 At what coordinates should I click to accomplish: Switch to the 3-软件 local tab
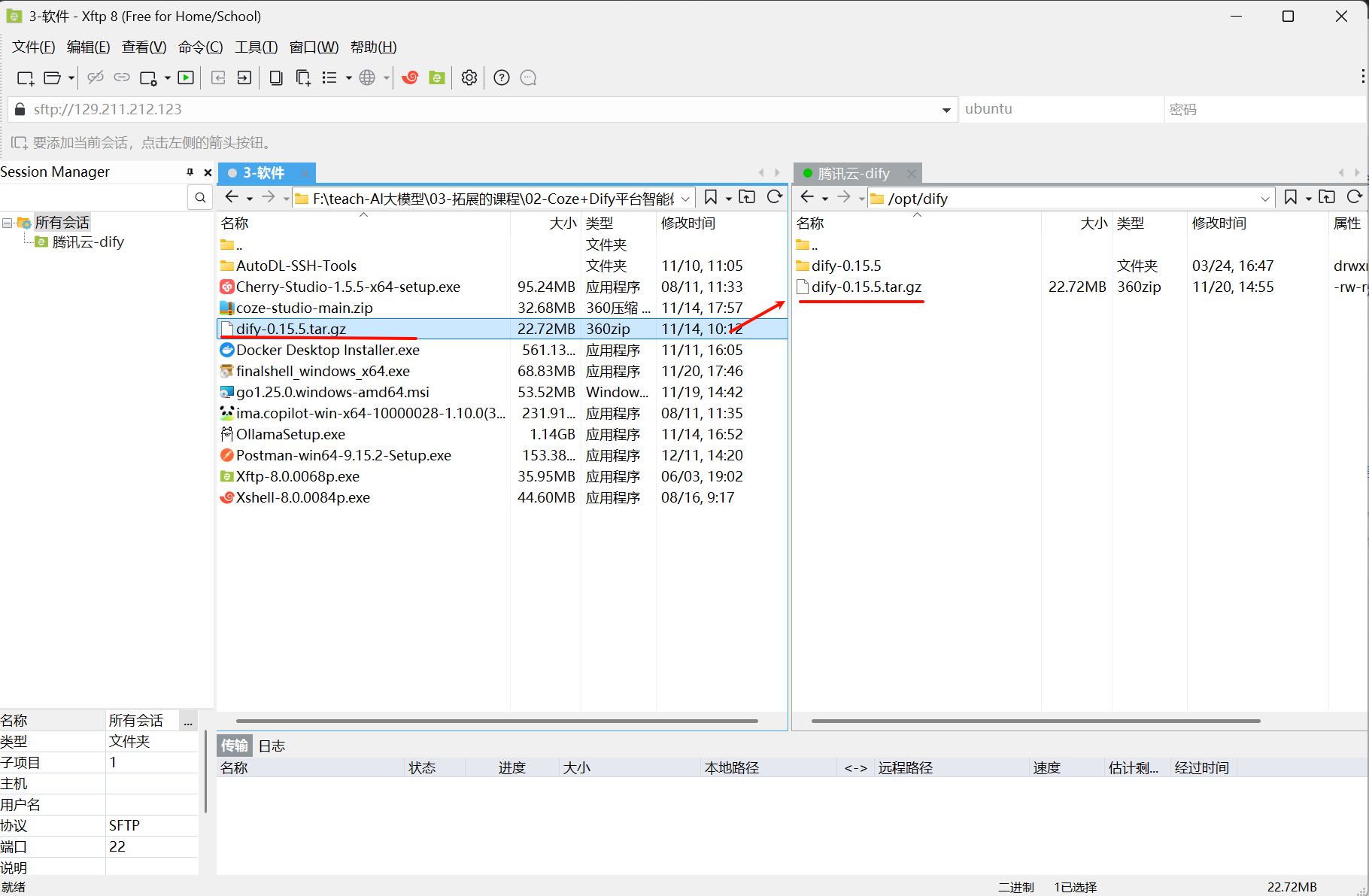click(x=263, y=173)
